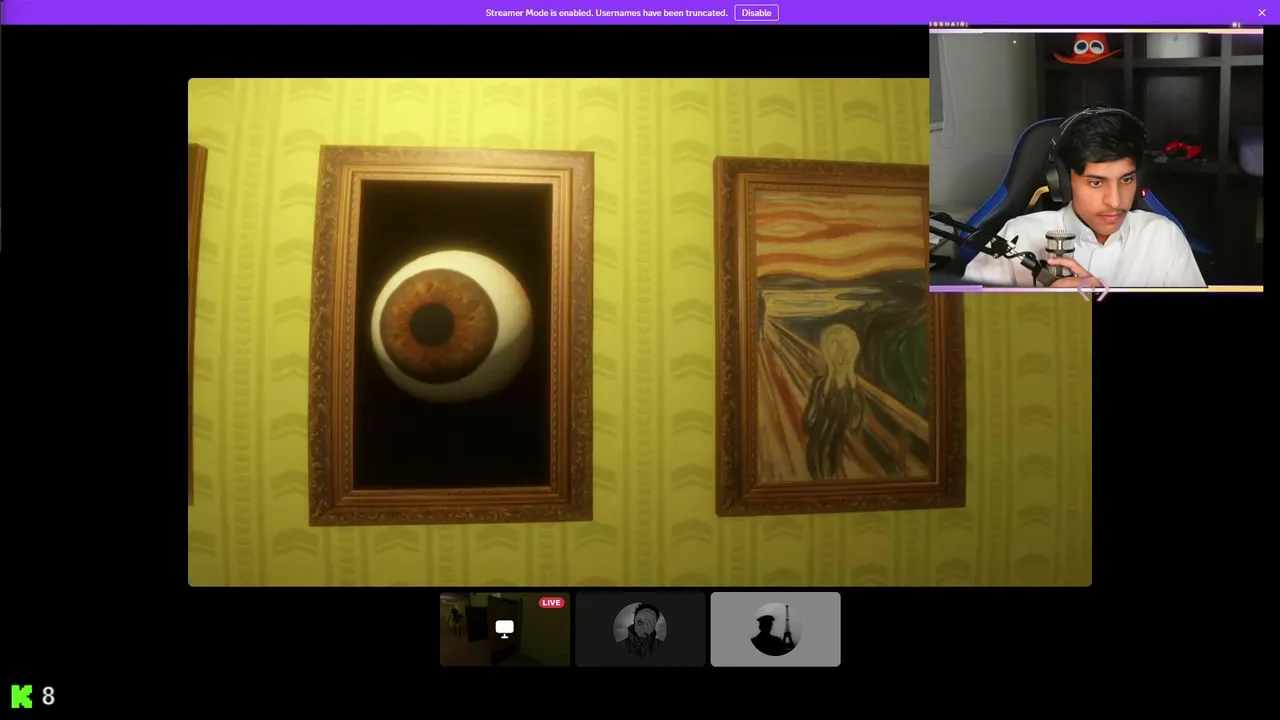
Task: Click the viewer count number 8
Action: (48, 696)
